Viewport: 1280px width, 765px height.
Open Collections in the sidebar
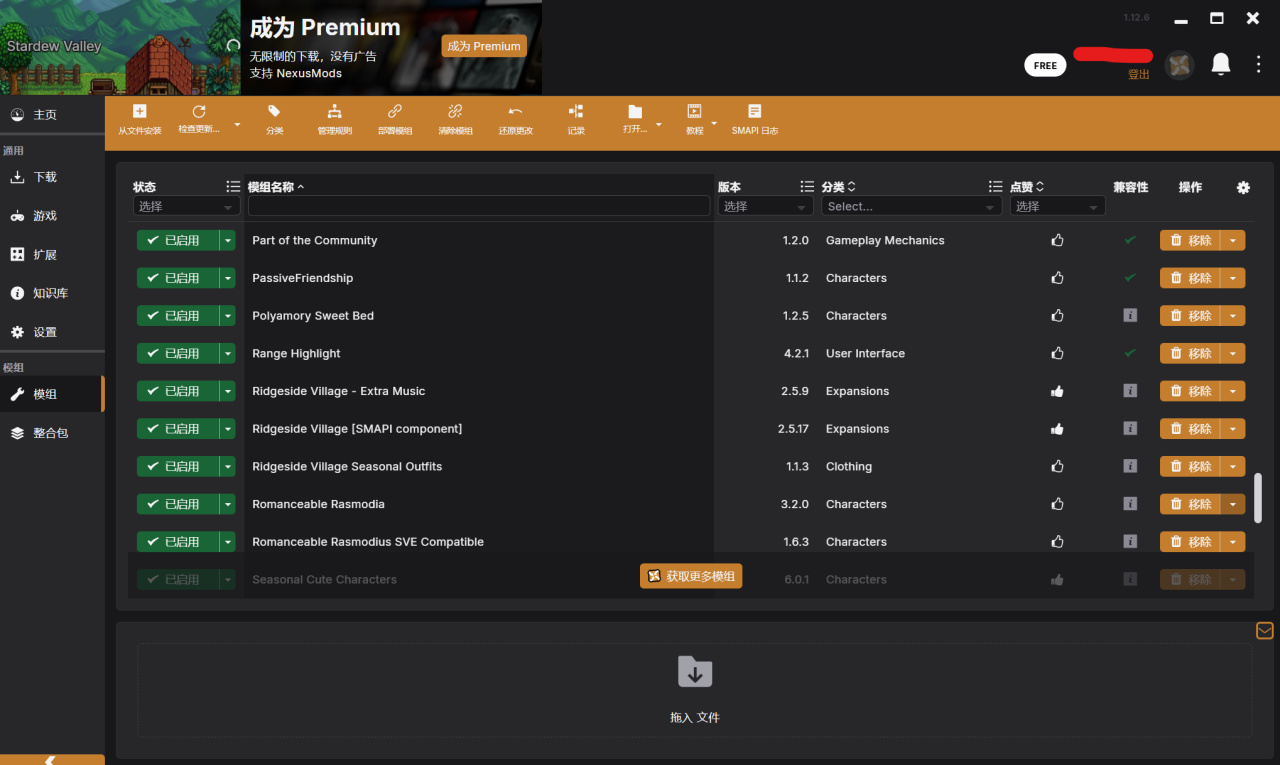tap(52, 433)
